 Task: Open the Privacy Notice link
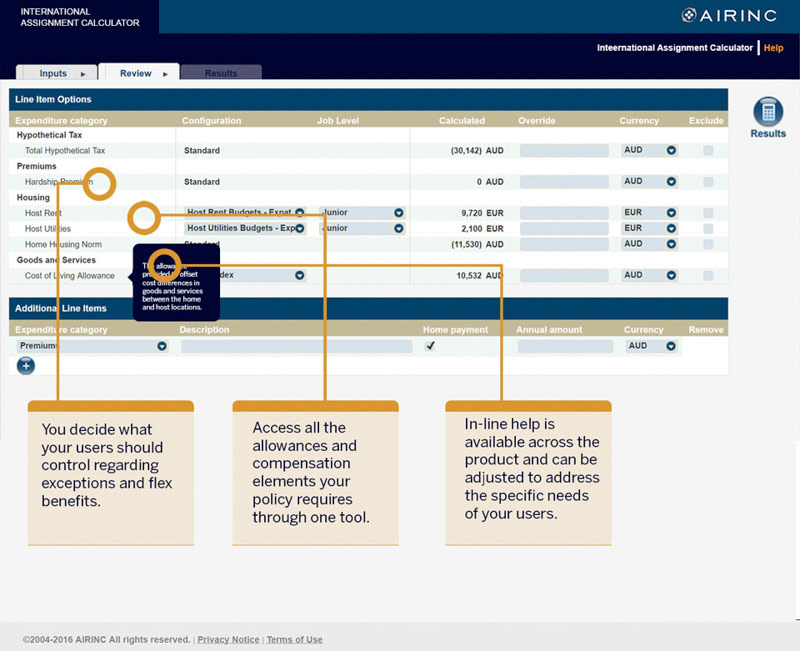click(x=228, y=639)
